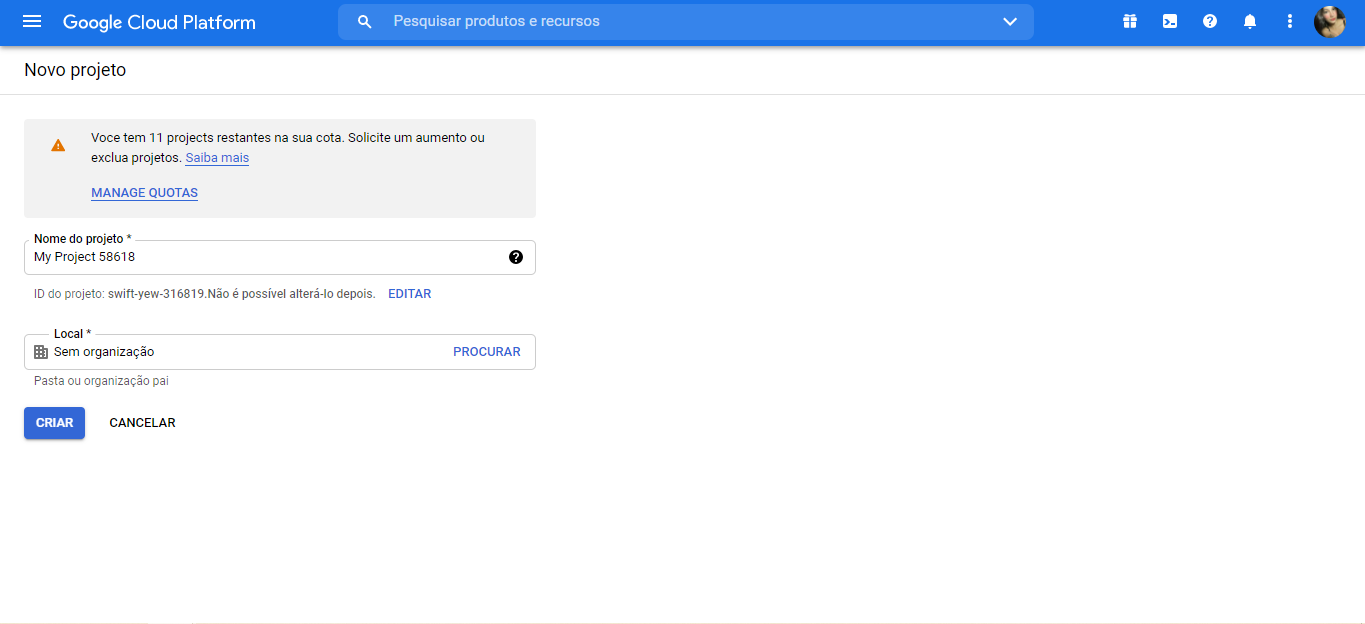1365x624 pixels.
Task: Click the Google Cloud Platform logo
Action: [159, 22]
